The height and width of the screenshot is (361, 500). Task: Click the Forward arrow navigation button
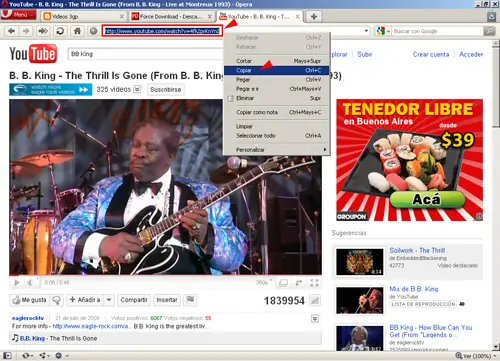pos(26,31)
